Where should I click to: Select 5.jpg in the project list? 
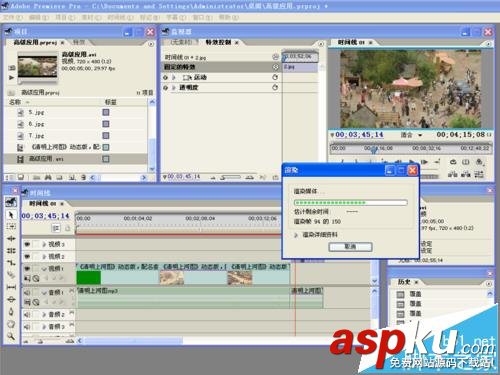(x=36, y=113)
